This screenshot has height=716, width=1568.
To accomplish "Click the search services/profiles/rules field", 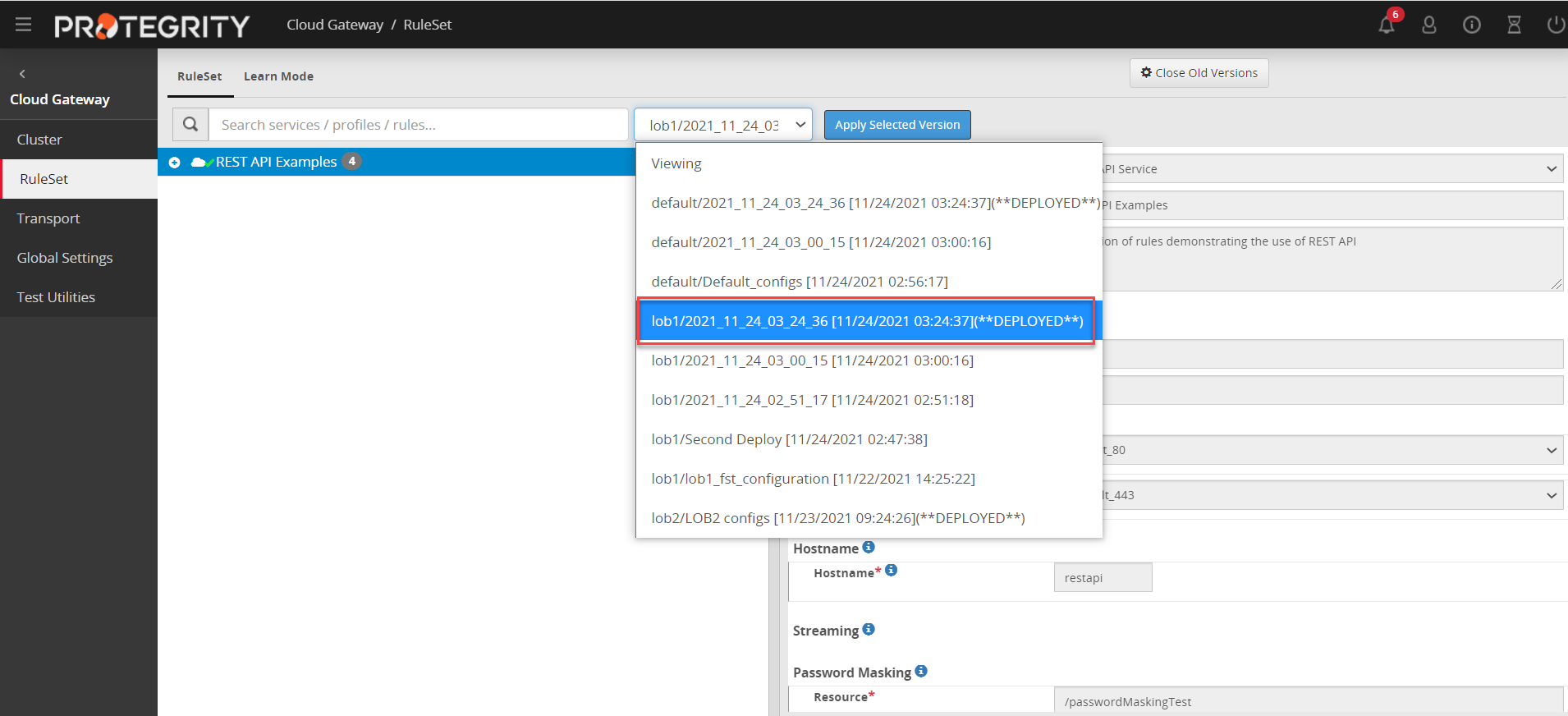I will [419, 125].
